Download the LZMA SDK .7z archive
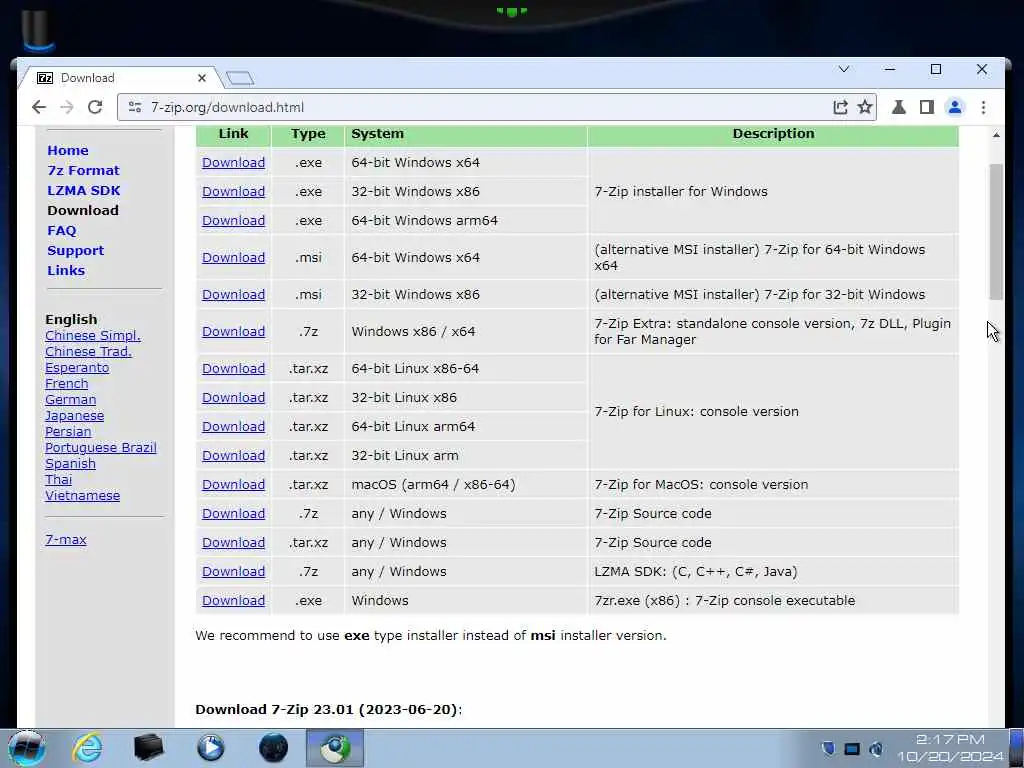 (x=233, y=571)
